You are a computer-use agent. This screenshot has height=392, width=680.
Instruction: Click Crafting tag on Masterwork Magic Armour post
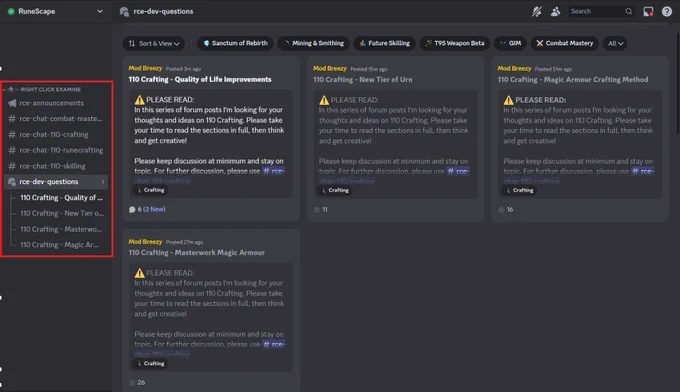click(150, 363)
